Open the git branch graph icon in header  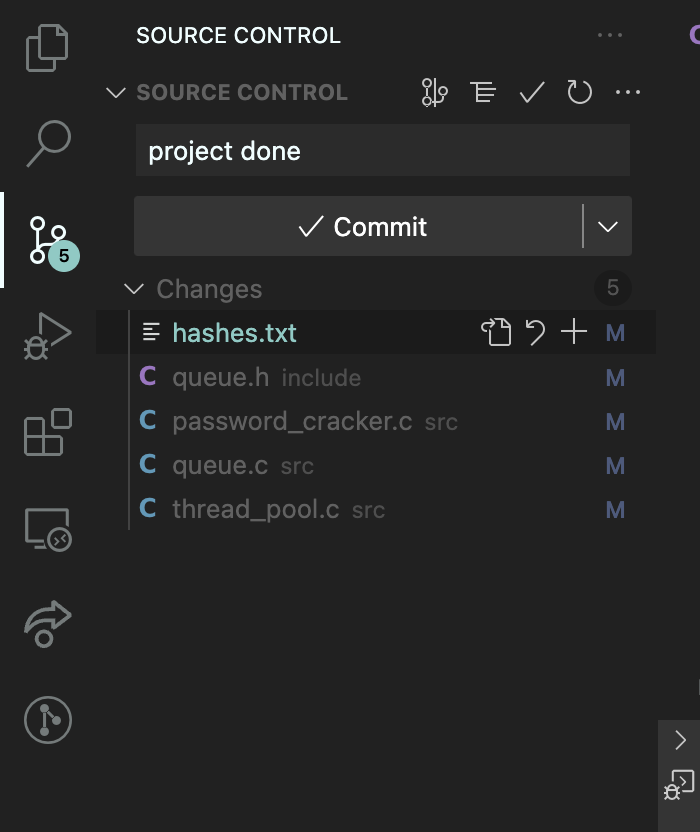[435, 92]
